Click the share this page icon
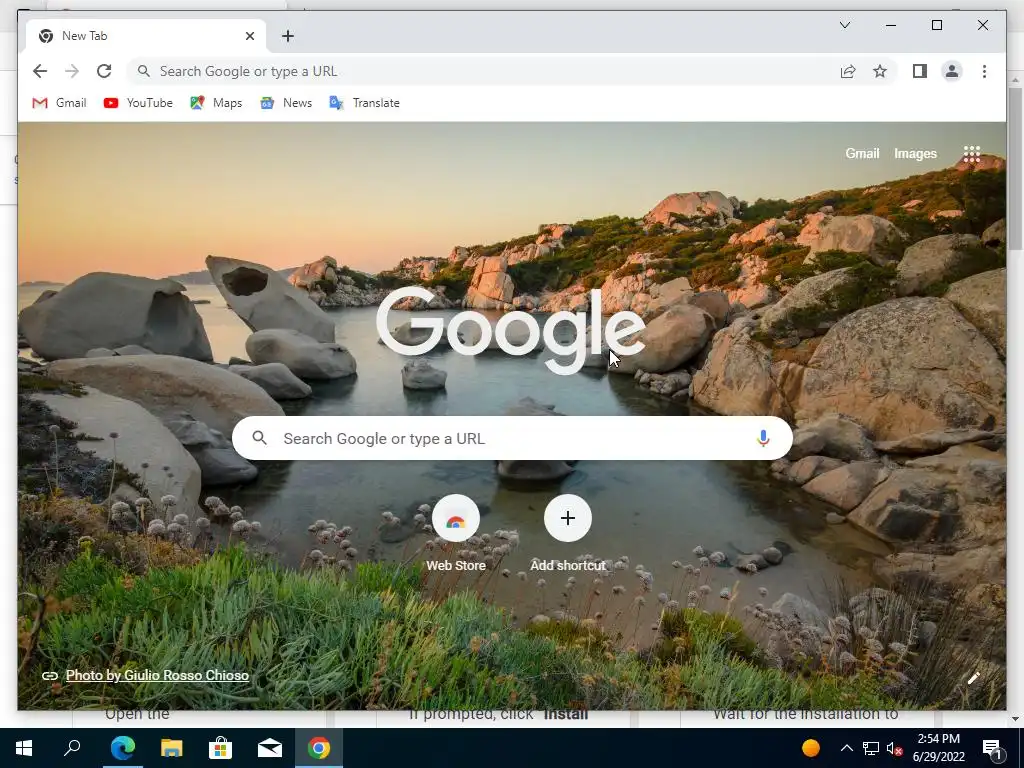 tap(848, 71)
